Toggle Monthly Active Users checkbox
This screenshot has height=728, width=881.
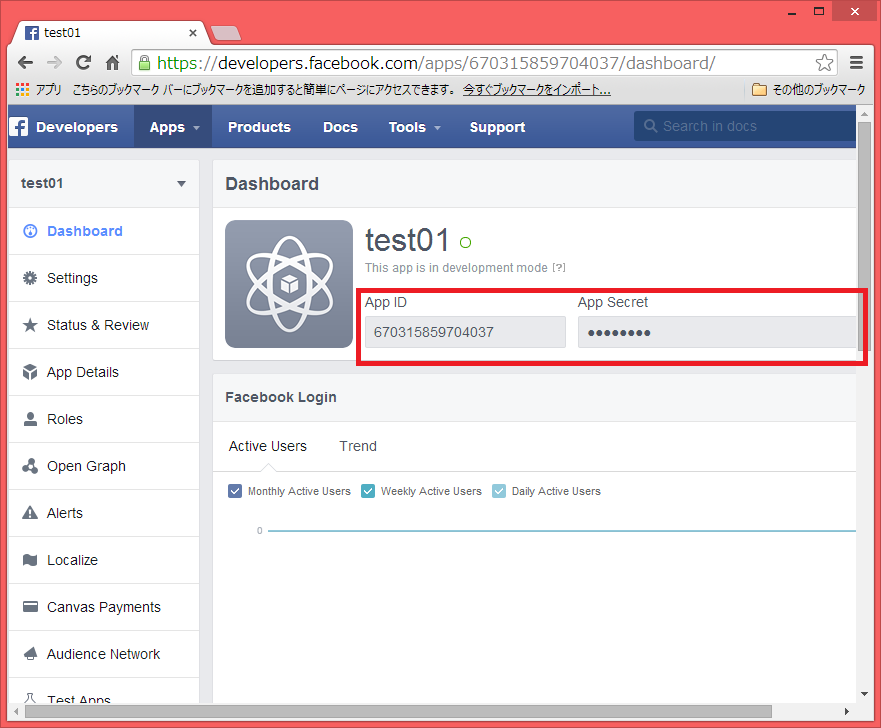235,491
